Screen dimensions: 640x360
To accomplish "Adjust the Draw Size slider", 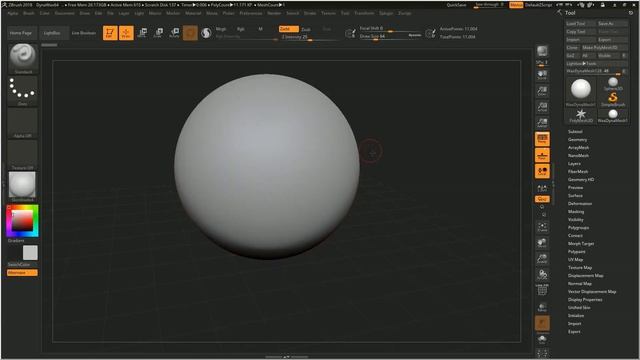I will (390, 36).
